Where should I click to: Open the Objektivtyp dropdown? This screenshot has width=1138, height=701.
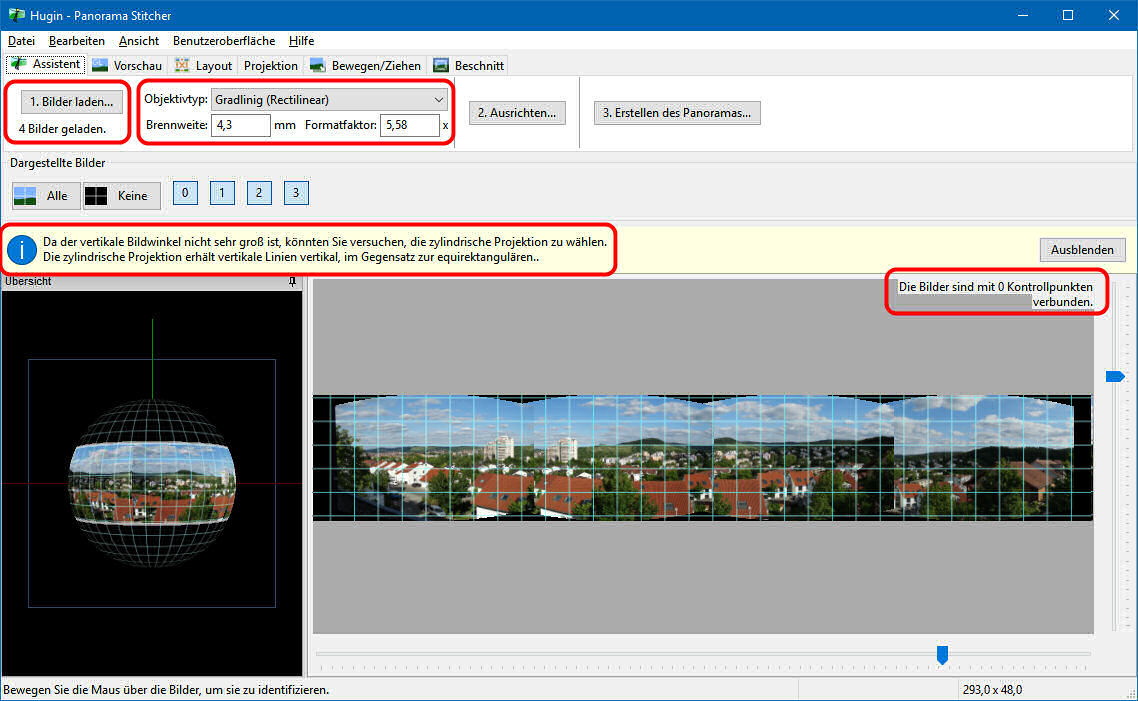329,100
